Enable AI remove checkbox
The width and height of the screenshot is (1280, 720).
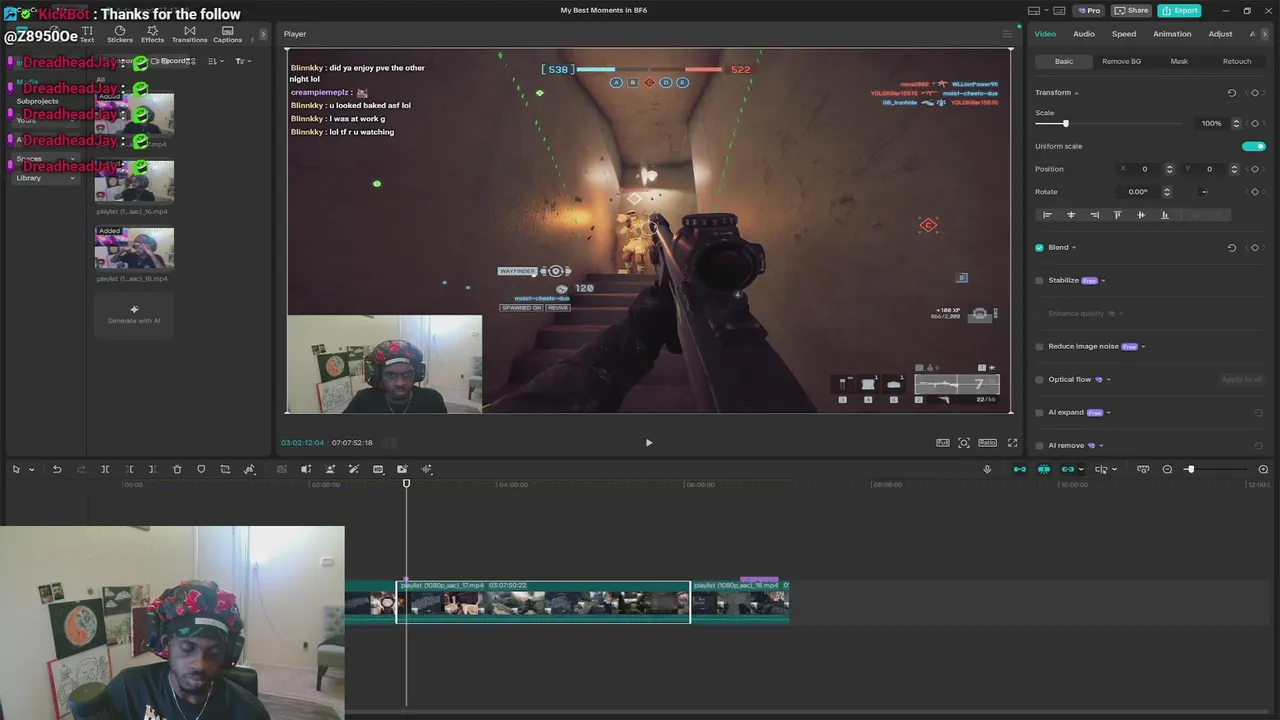click(1039, 446)
